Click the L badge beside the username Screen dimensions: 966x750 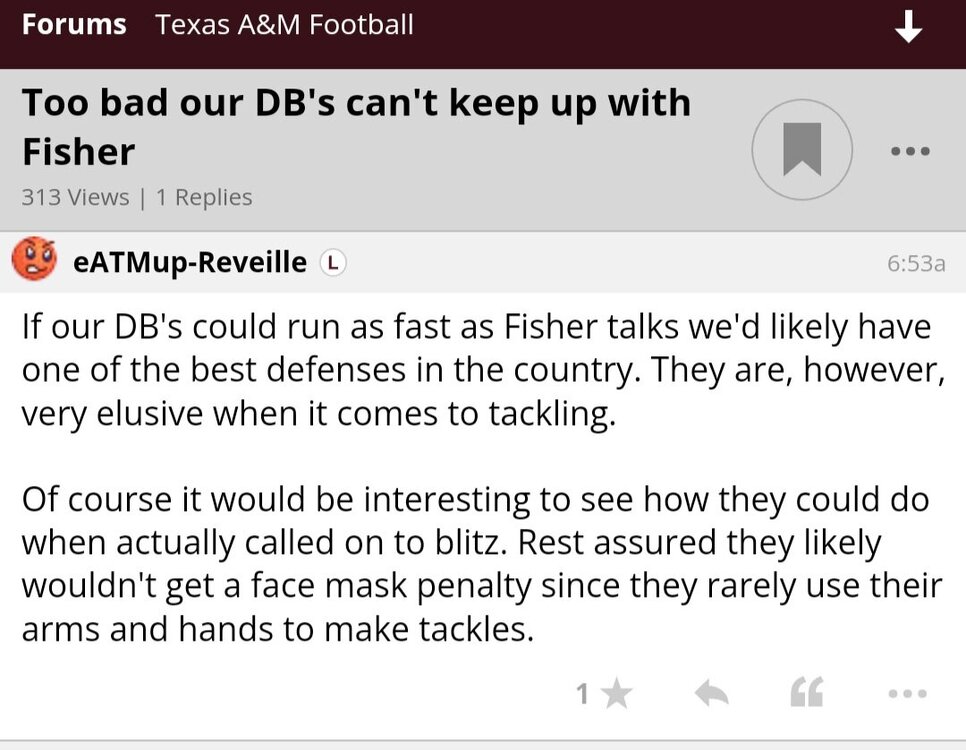[x=333, y=263]
